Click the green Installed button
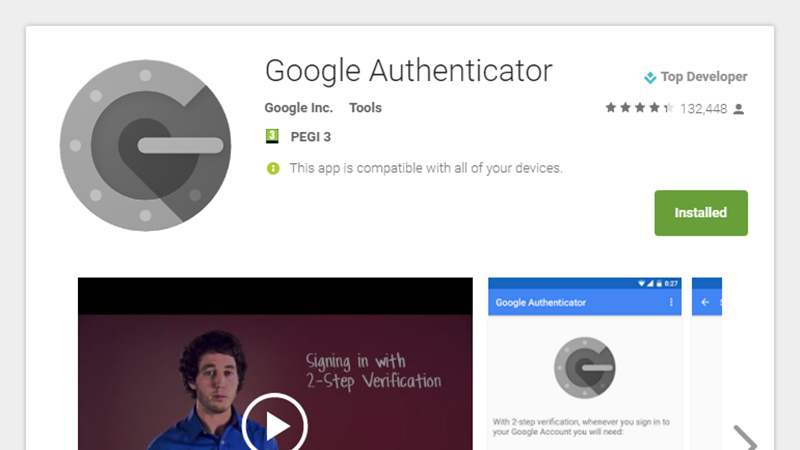 (701, 213)
